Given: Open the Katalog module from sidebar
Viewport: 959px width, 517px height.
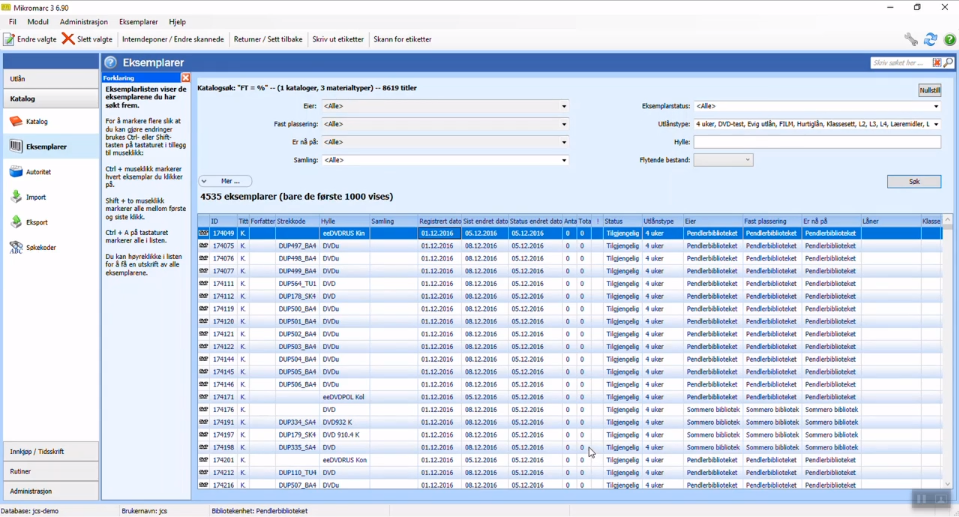Looking at the screenshot, I should pyautogui.click(x=36, y=122).
